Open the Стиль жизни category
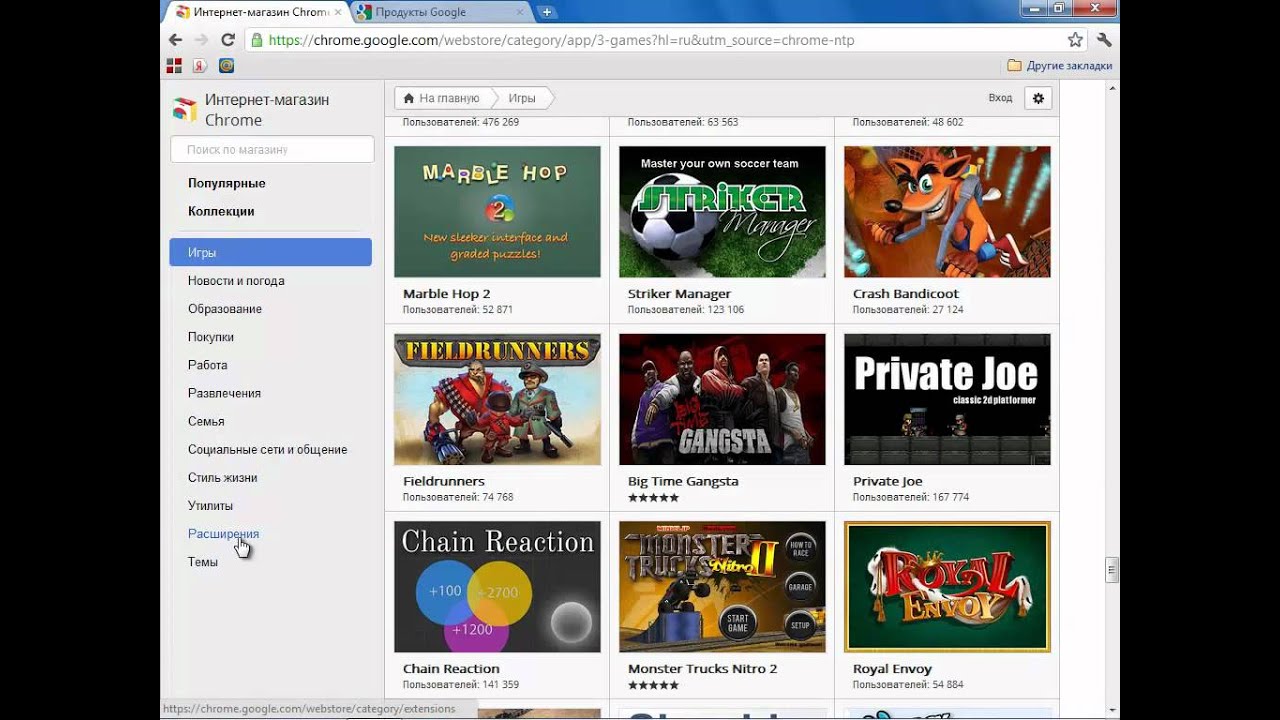Viewport: 1280px width, 720px height. [223, 477]
